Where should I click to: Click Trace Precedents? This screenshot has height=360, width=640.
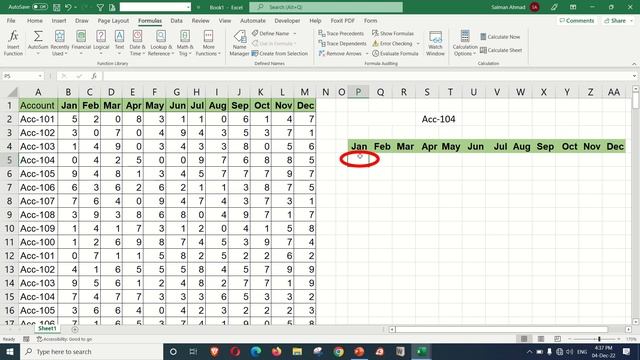(341, 33)
